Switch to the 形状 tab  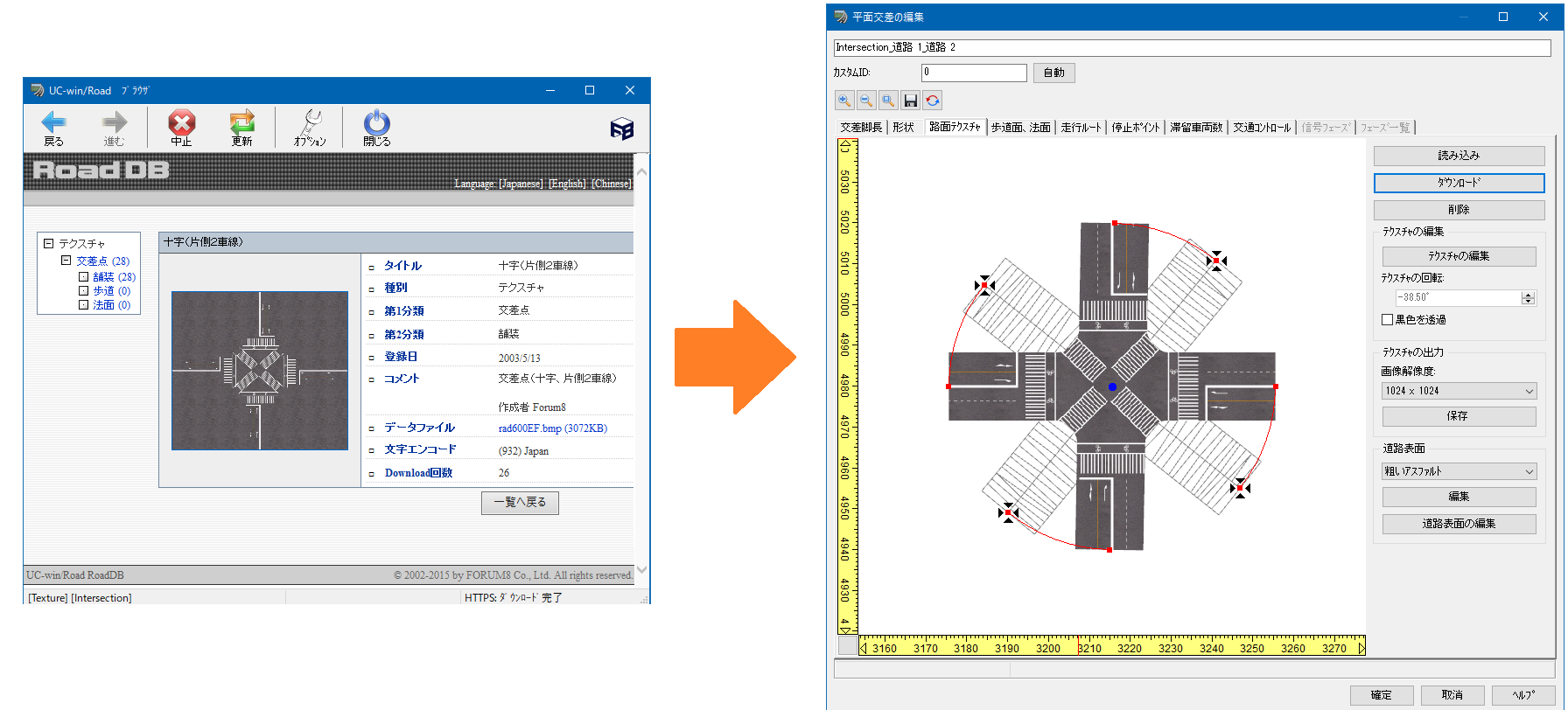(903, 128)
